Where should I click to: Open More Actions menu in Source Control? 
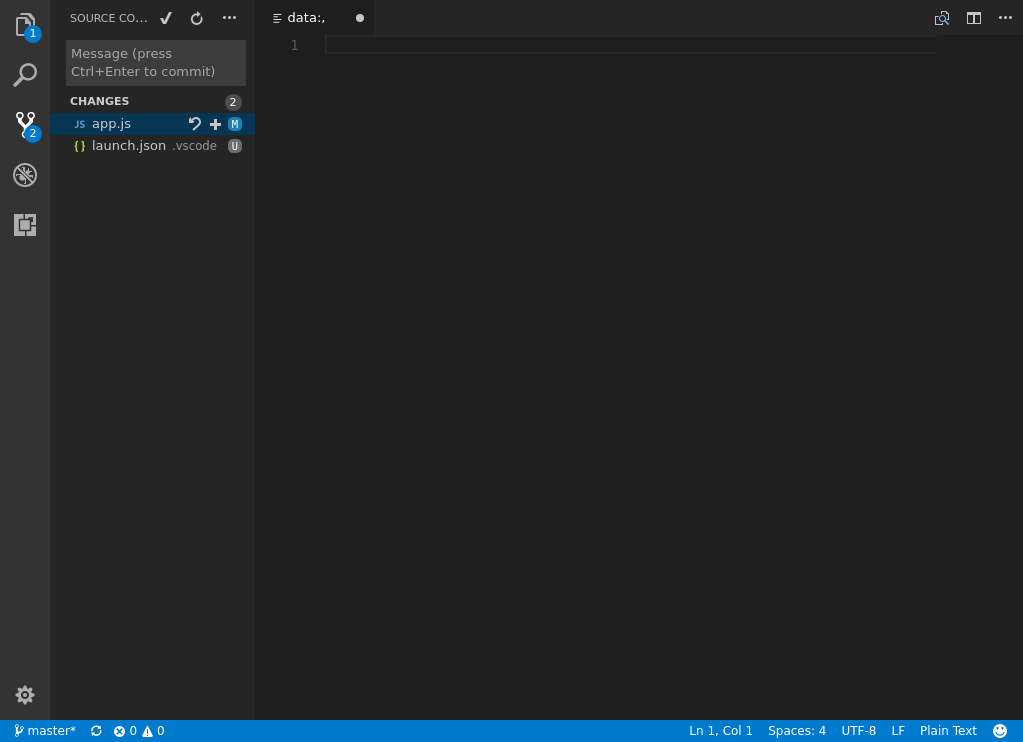[x=229, y=17]
